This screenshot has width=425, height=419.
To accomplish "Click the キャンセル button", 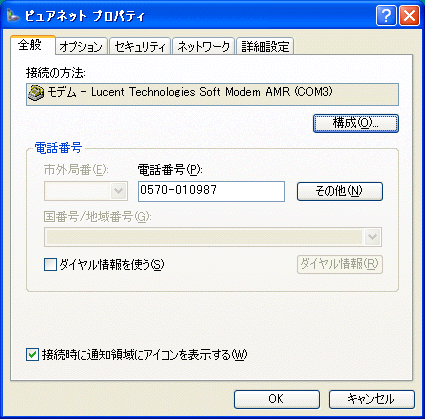I will click(x=372, y=399).
